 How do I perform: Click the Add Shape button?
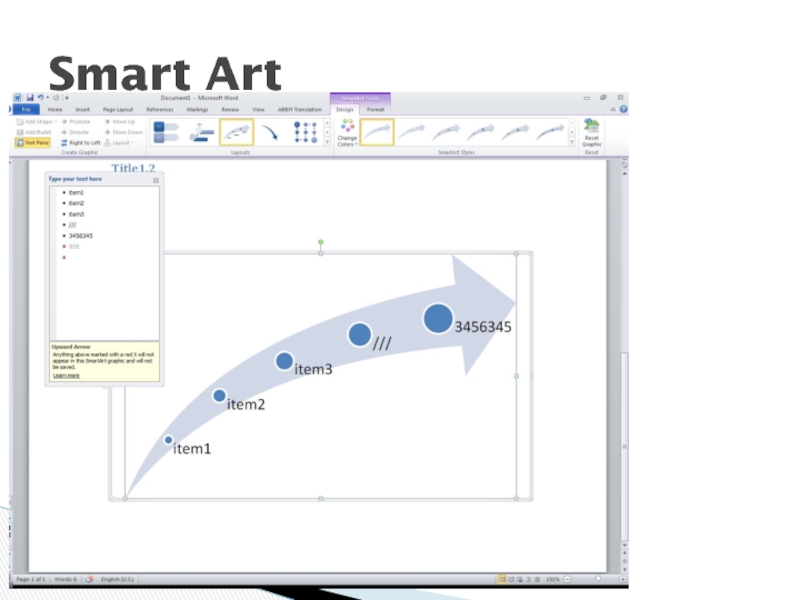(34, 121)
